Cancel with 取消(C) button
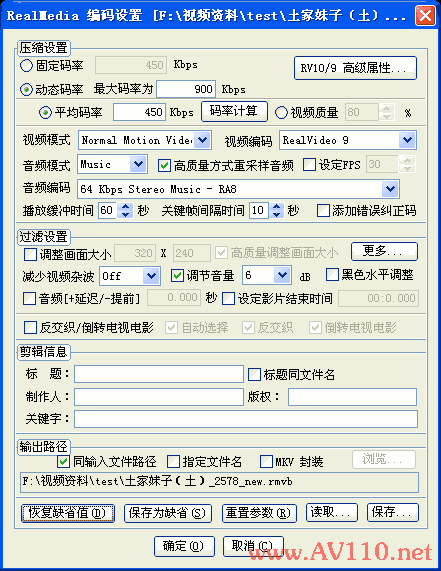This screenshot has height=571, width=441. tap(253, 546)
